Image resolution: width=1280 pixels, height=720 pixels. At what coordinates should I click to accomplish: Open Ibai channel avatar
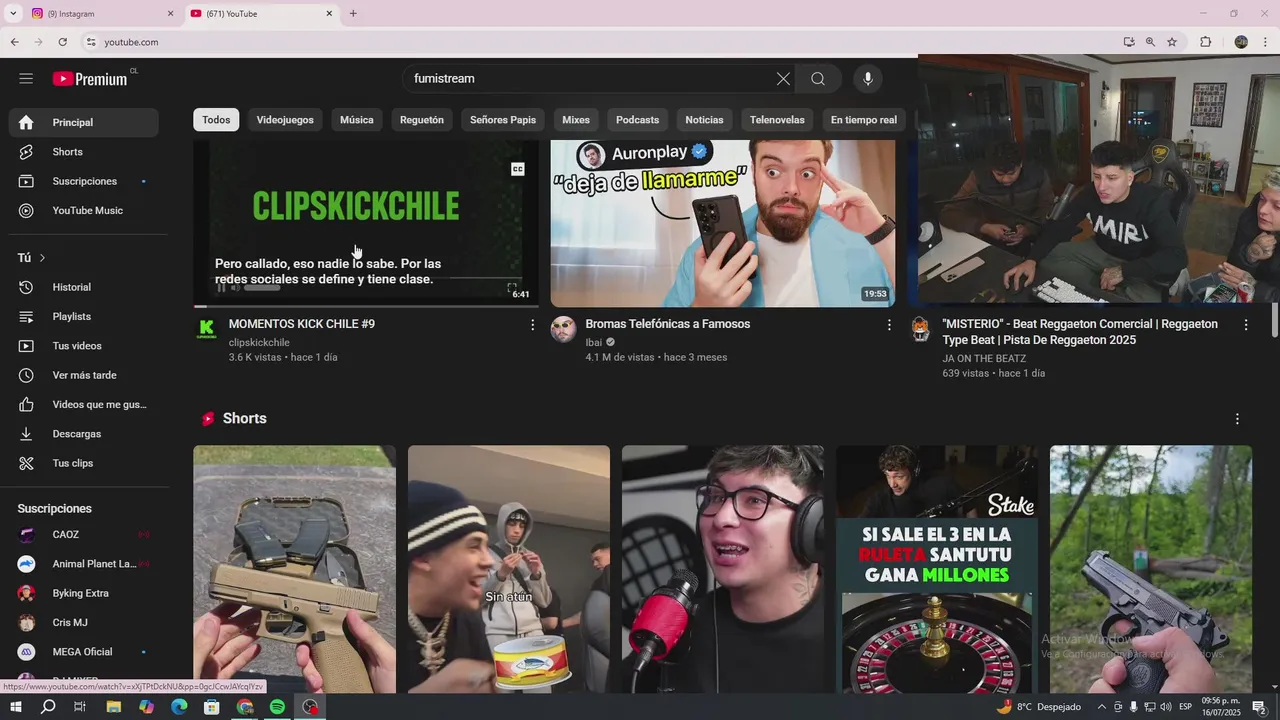pos(564,329)
